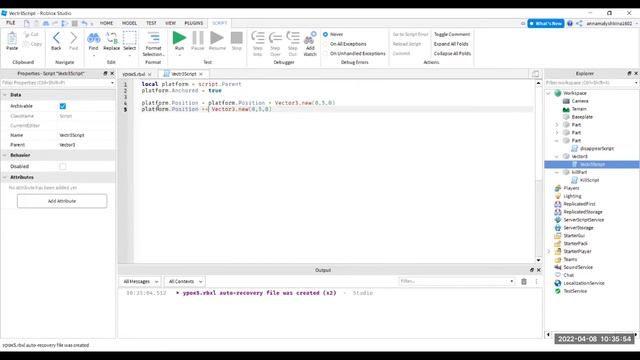Switch to the VIEW ribbon tab
Screen dimensions: 640x360
(171, 23)
